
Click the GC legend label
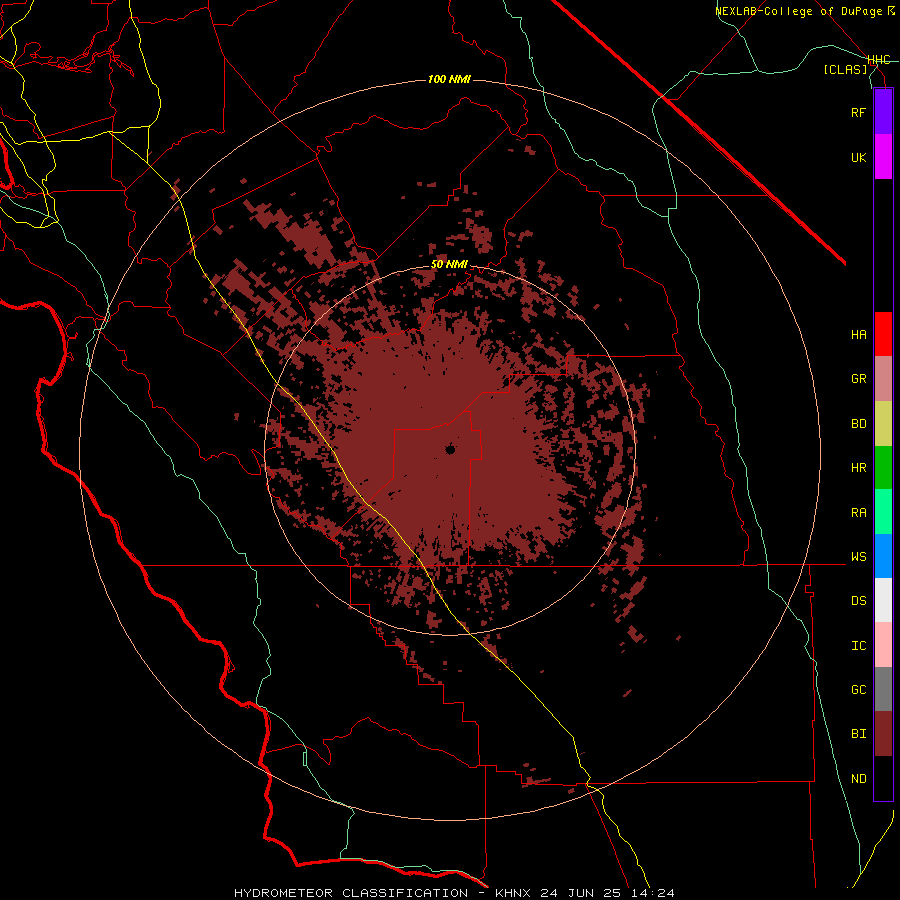[x=858, y=689]
